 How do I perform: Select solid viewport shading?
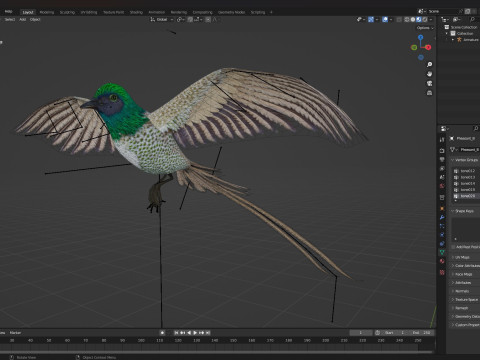pyautogui.click(x=413, y=20)
